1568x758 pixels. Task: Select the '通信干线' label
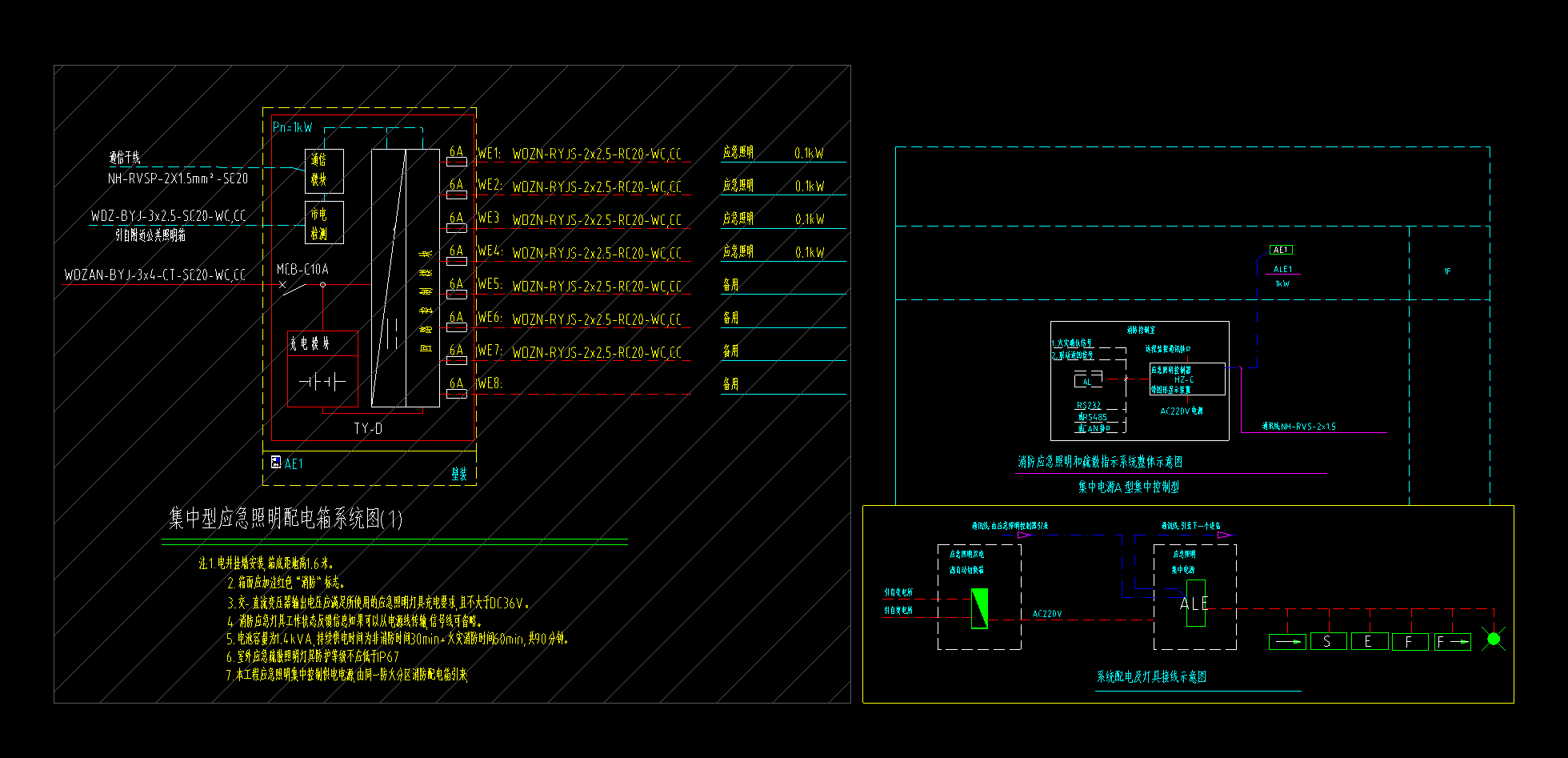125,158
